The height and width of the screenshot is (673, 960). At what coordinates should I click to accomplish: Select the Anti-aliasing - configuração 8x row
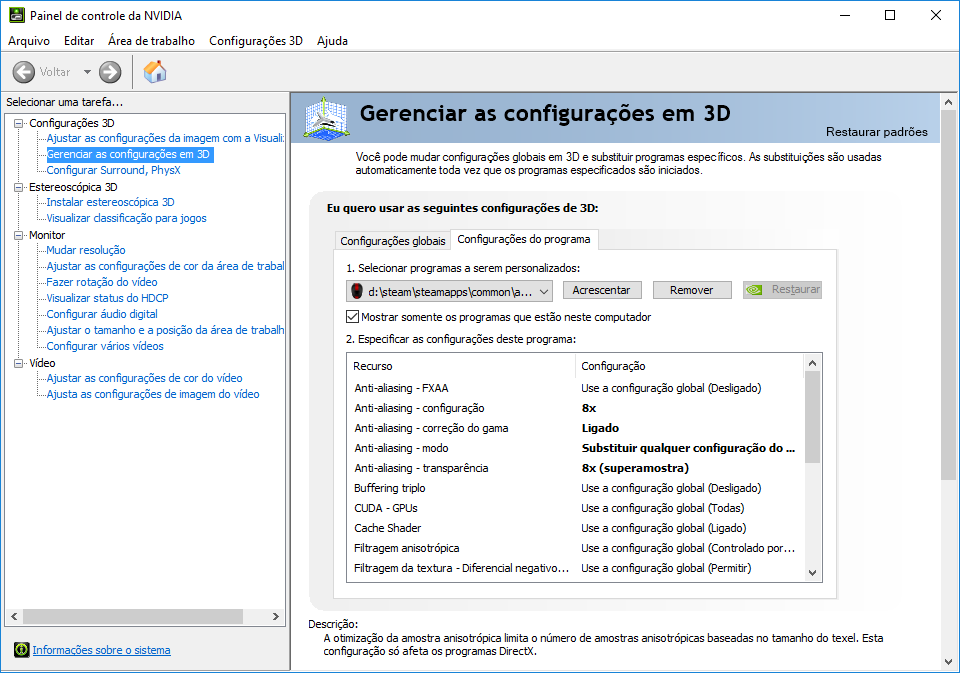(x=576, y=408)
